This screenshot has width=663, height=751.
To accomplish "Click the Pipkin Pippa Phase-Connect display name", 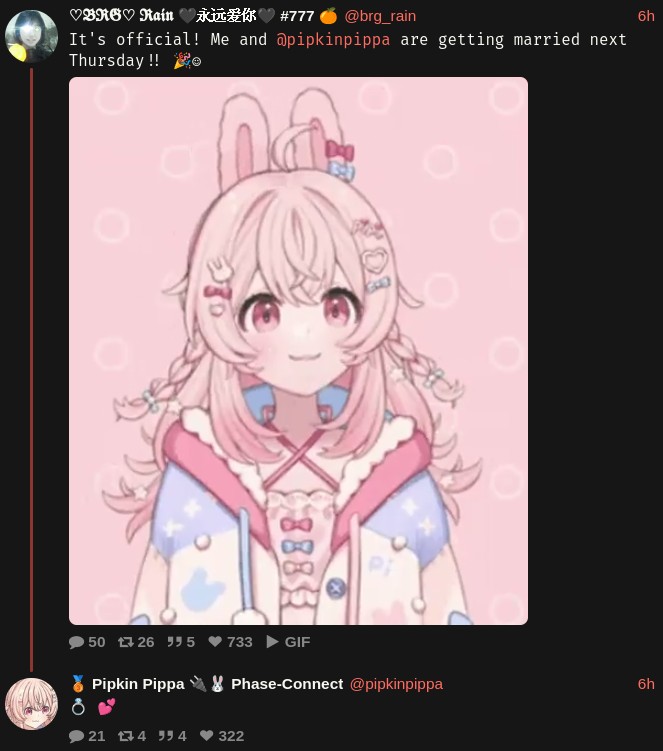I will 206,684.
